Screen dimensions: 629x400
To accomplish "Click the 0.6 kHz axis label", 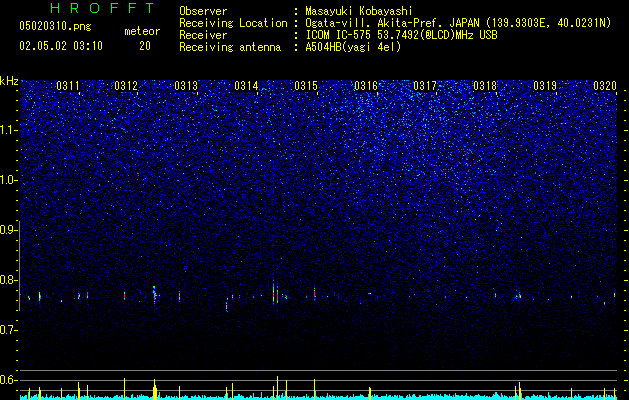I will [7, 380].
